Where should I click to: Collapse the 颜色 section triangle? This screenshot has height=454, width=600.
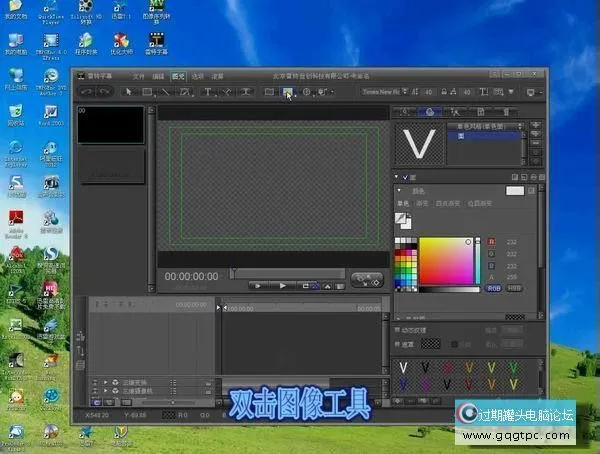(x=401, y=191)
